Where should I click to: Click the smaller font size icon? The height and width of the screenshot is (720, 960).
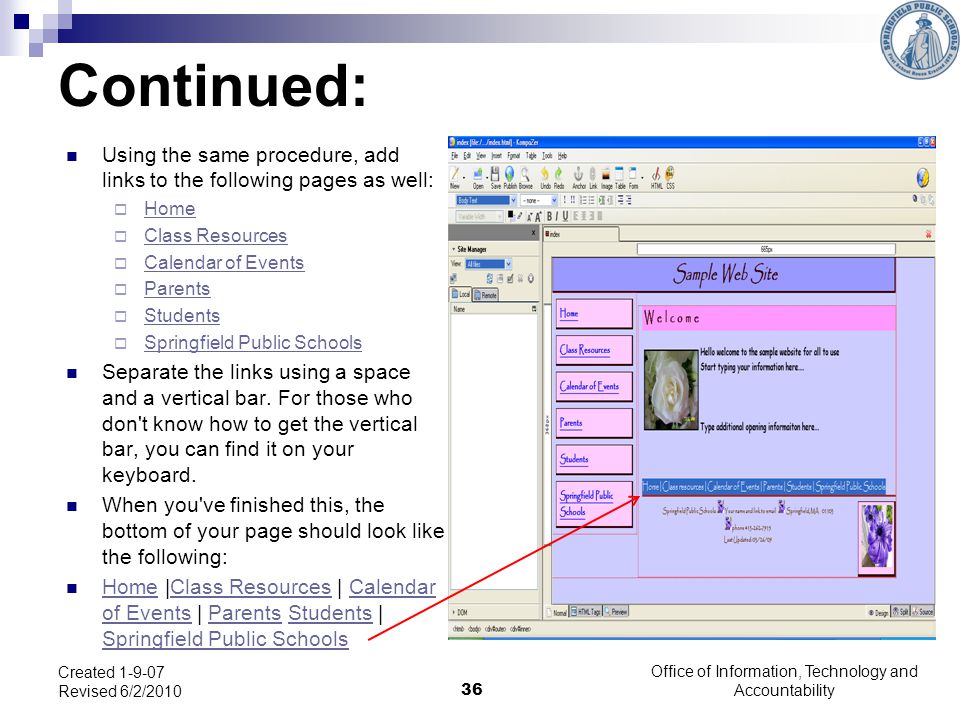[530, 217]
